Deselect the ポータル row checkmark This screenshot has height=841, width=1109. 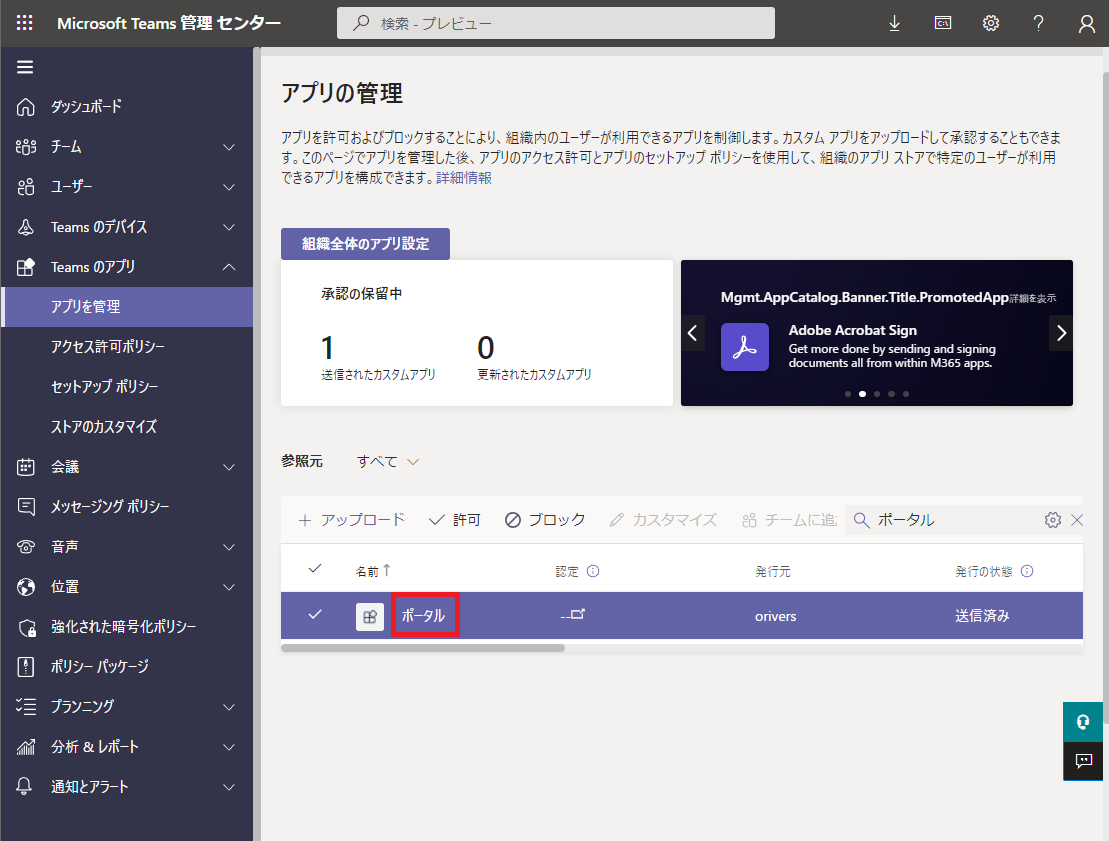point(315,615)
